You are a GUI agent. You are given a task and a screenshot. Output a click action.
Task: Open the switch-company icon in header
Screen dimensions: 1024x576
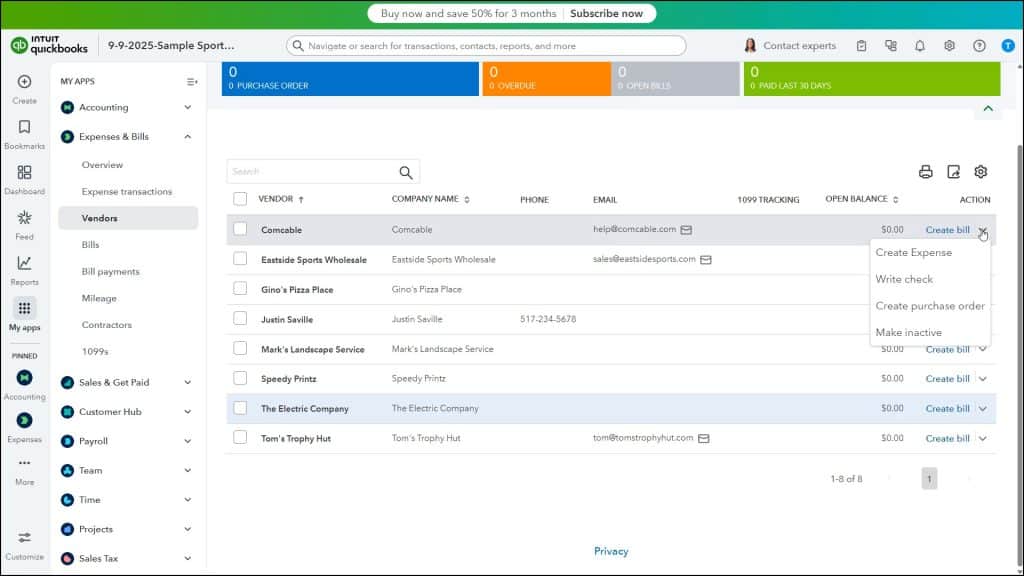pos(891,46)
